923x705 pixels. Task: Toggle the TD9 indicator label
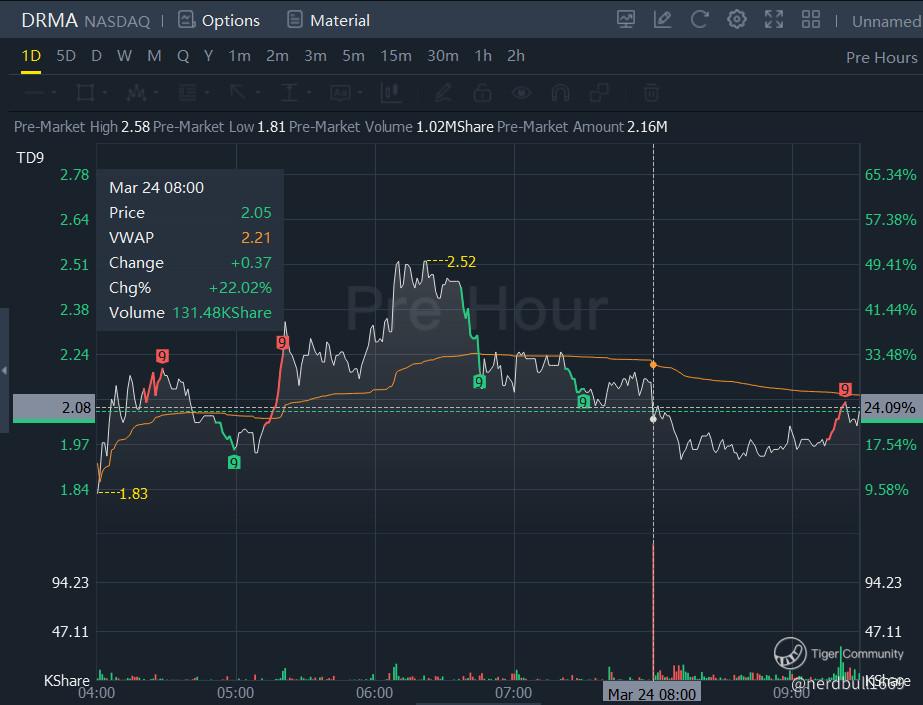(x=30, y=158)
